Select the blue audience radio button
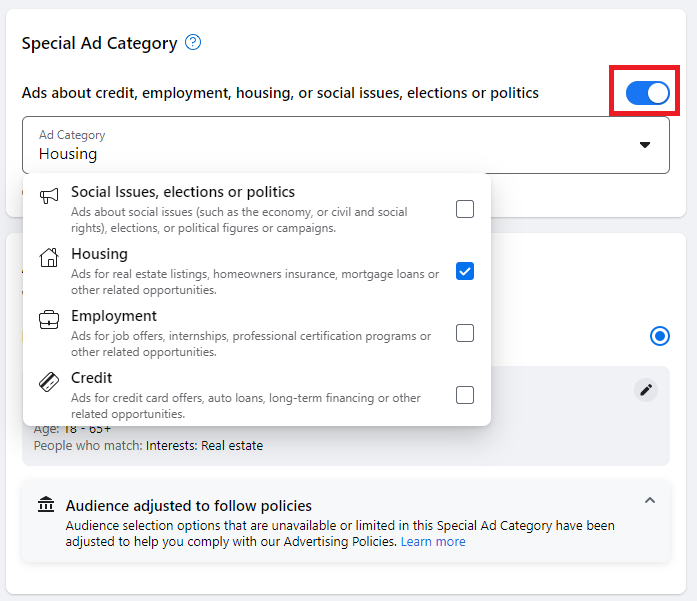The width and height of the screenshot is (697, 601). [x=660, y=336]
